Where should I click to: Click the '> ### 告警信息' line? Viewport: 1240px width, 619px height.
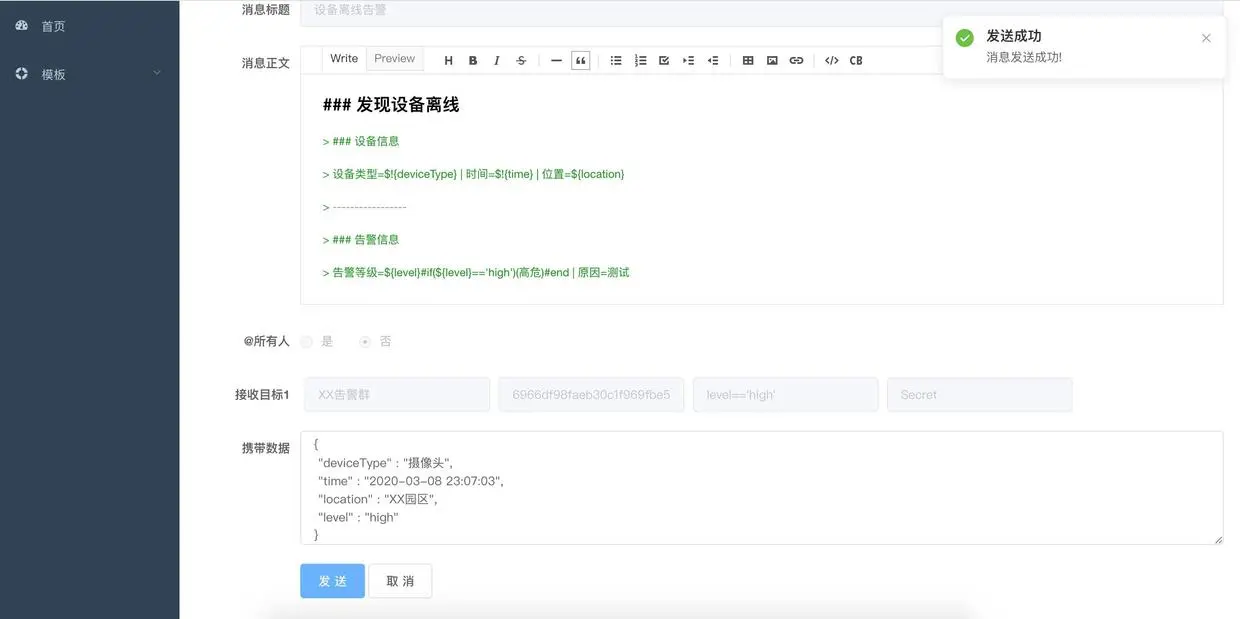tap(361, 240)
